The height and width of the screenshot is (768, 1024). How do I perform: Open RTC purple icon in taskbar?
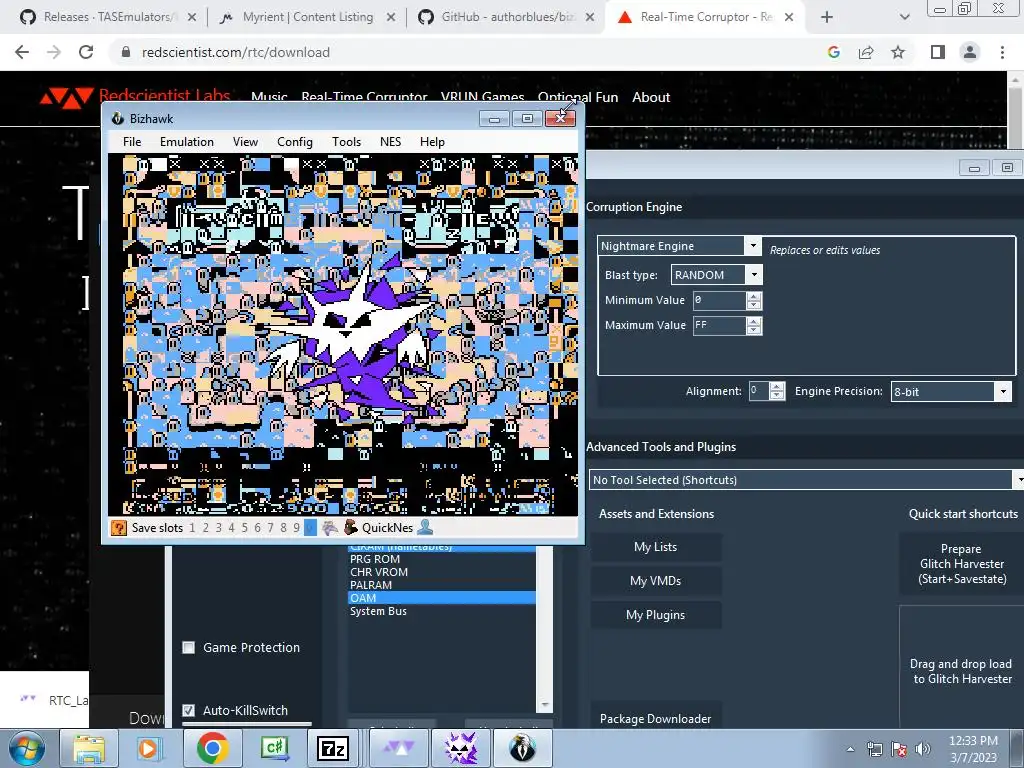(x=398, y=748)
